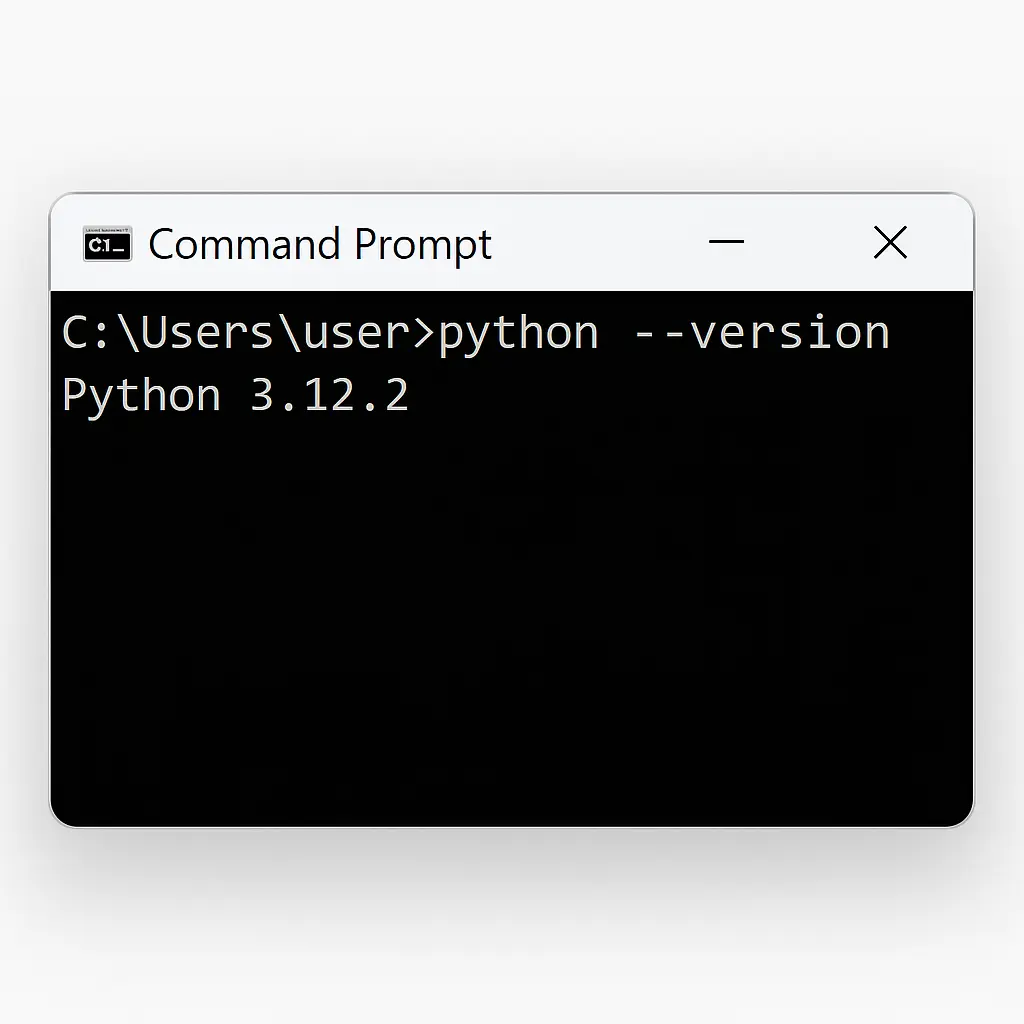The width and height of the screenshot is (1024, 1024).
Task: Click empty title bar space left of minimize
Action: tap(600, 243)
